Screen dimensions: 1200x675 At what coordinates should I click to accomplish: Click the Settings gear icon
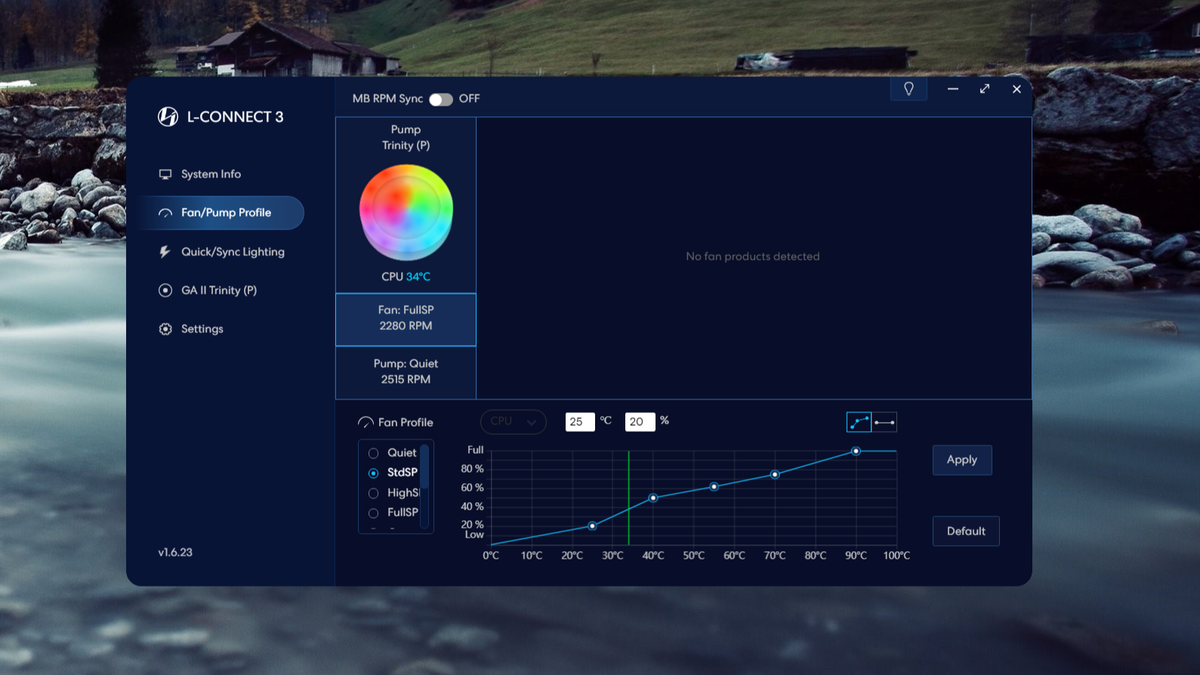coord(165,329)
